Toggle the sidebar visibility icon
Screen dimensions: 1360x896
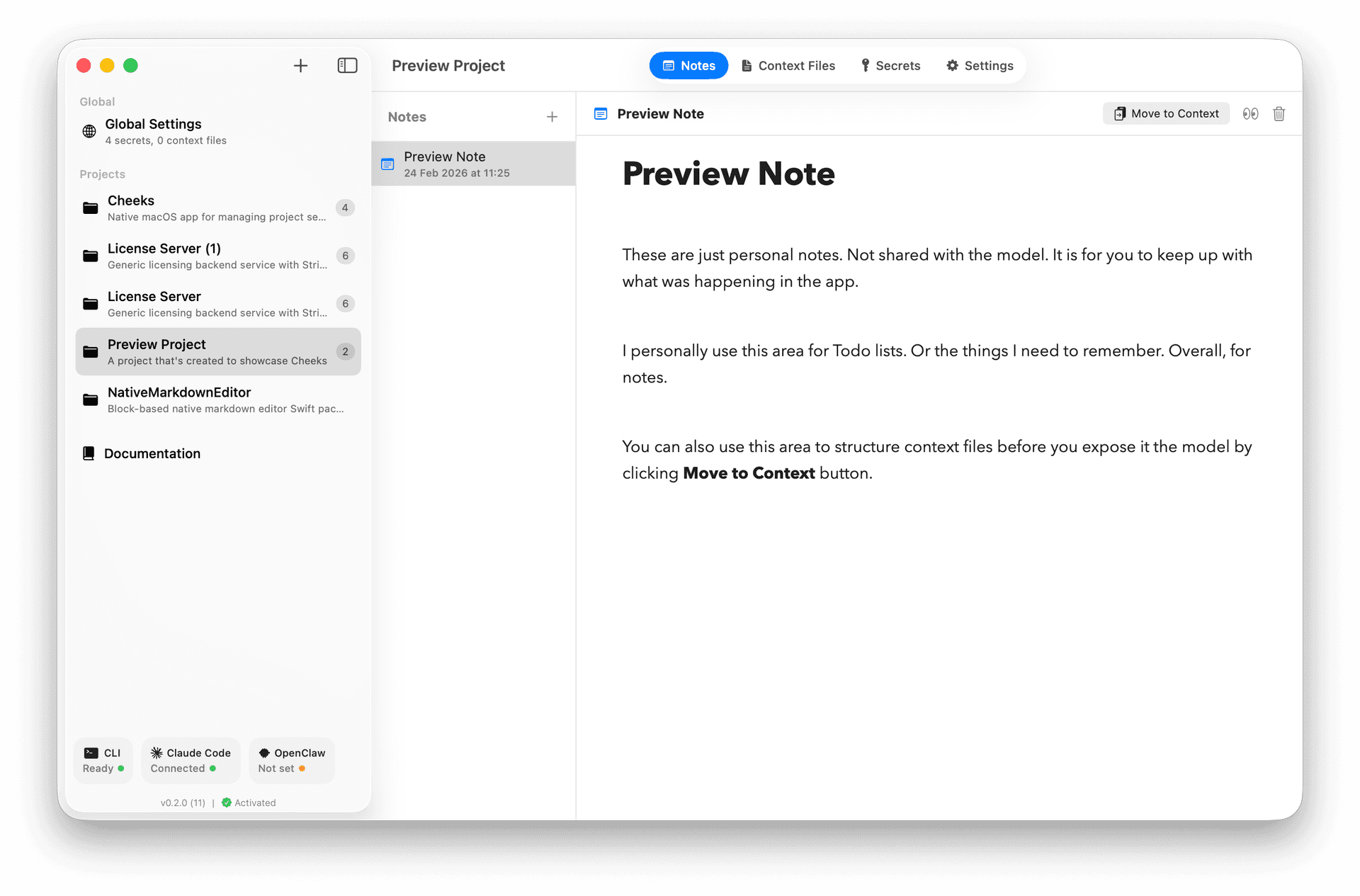click(347, 66)
